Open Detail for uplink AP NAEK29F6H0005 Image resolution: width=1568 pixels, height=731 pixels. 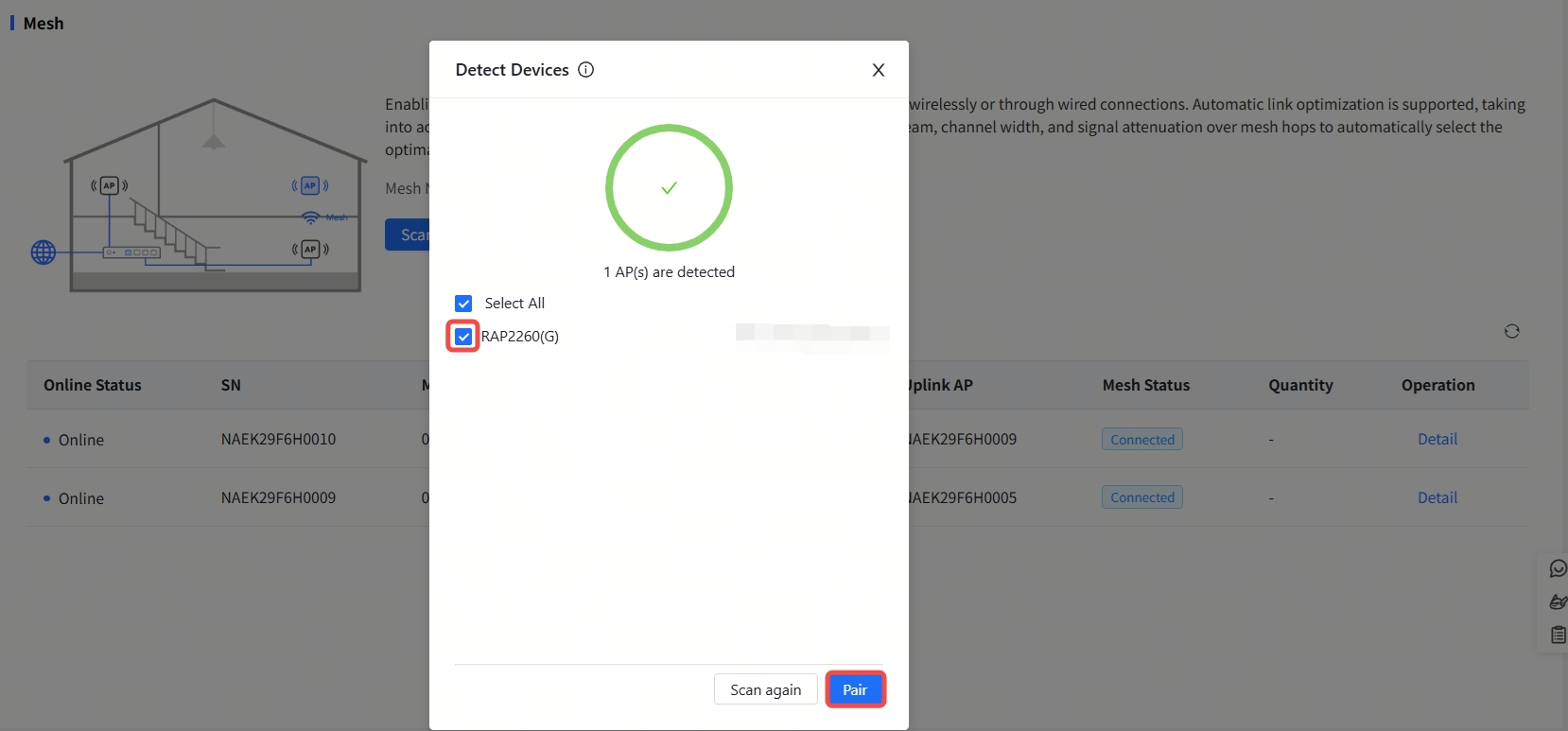pyautogui.click(x=1437, y=497)
